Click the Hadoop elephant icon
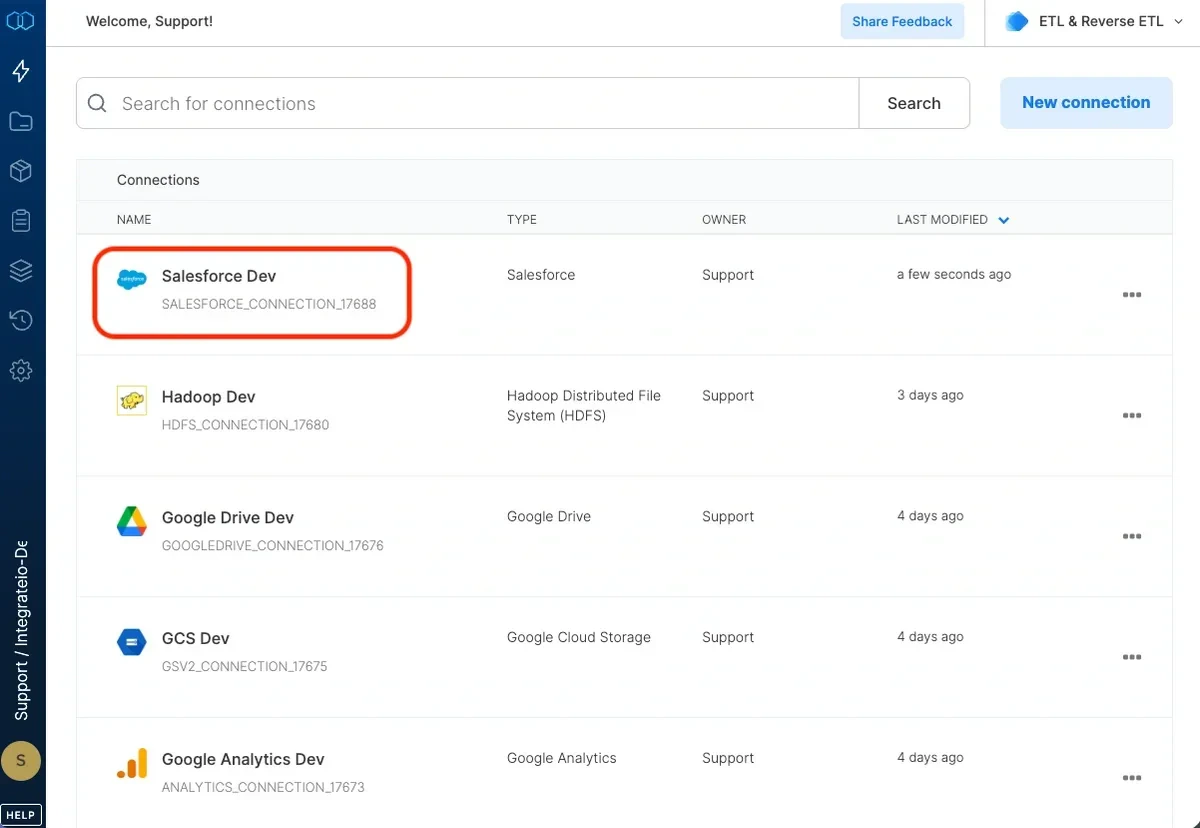Viewport: 1200px width, 828px height. [131, 402]
